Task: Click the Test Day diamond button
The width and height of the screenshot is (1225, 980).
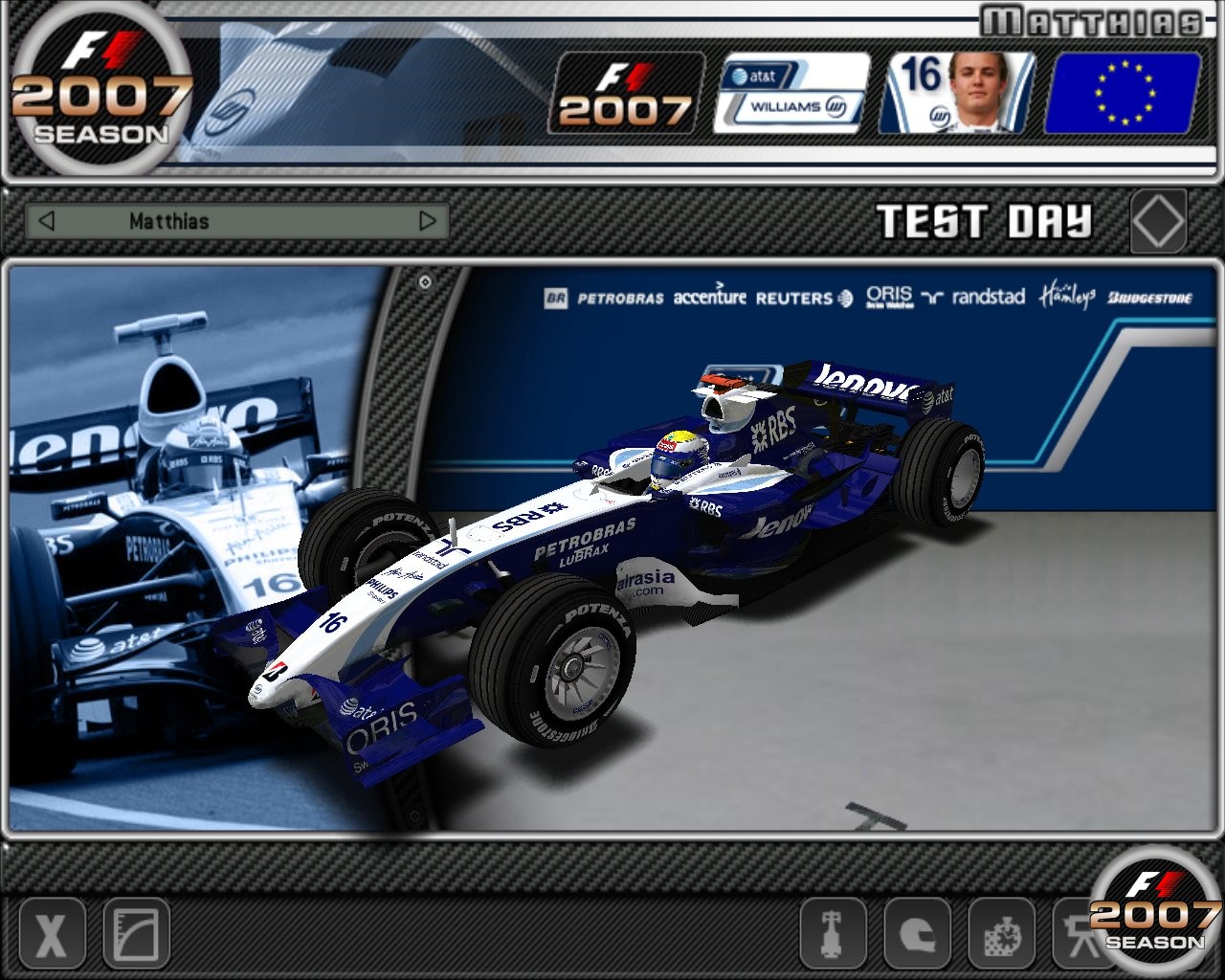Action: (1158, 221)
